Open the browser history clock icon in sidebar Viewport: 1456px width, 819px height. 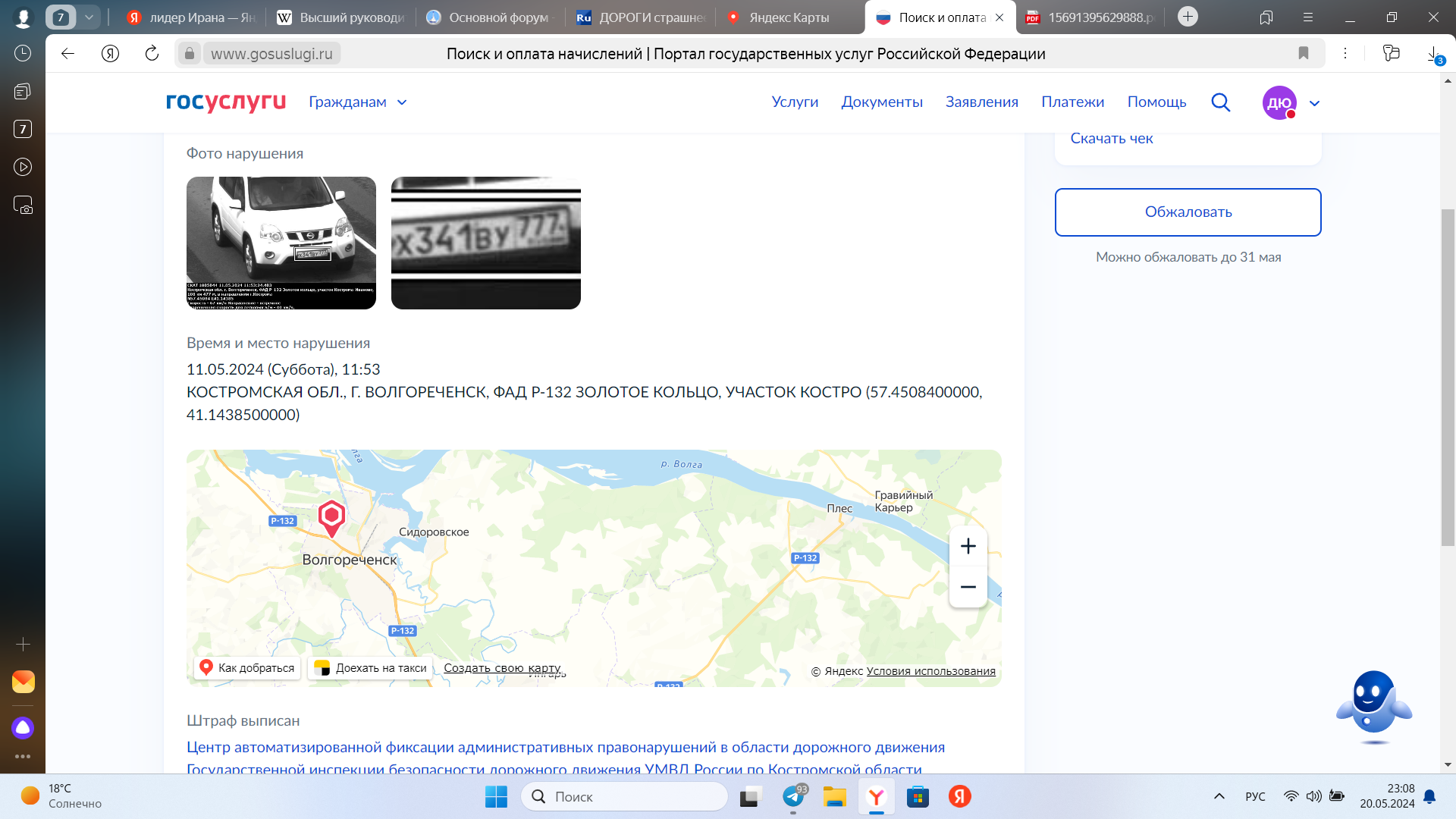coord(23,53)
